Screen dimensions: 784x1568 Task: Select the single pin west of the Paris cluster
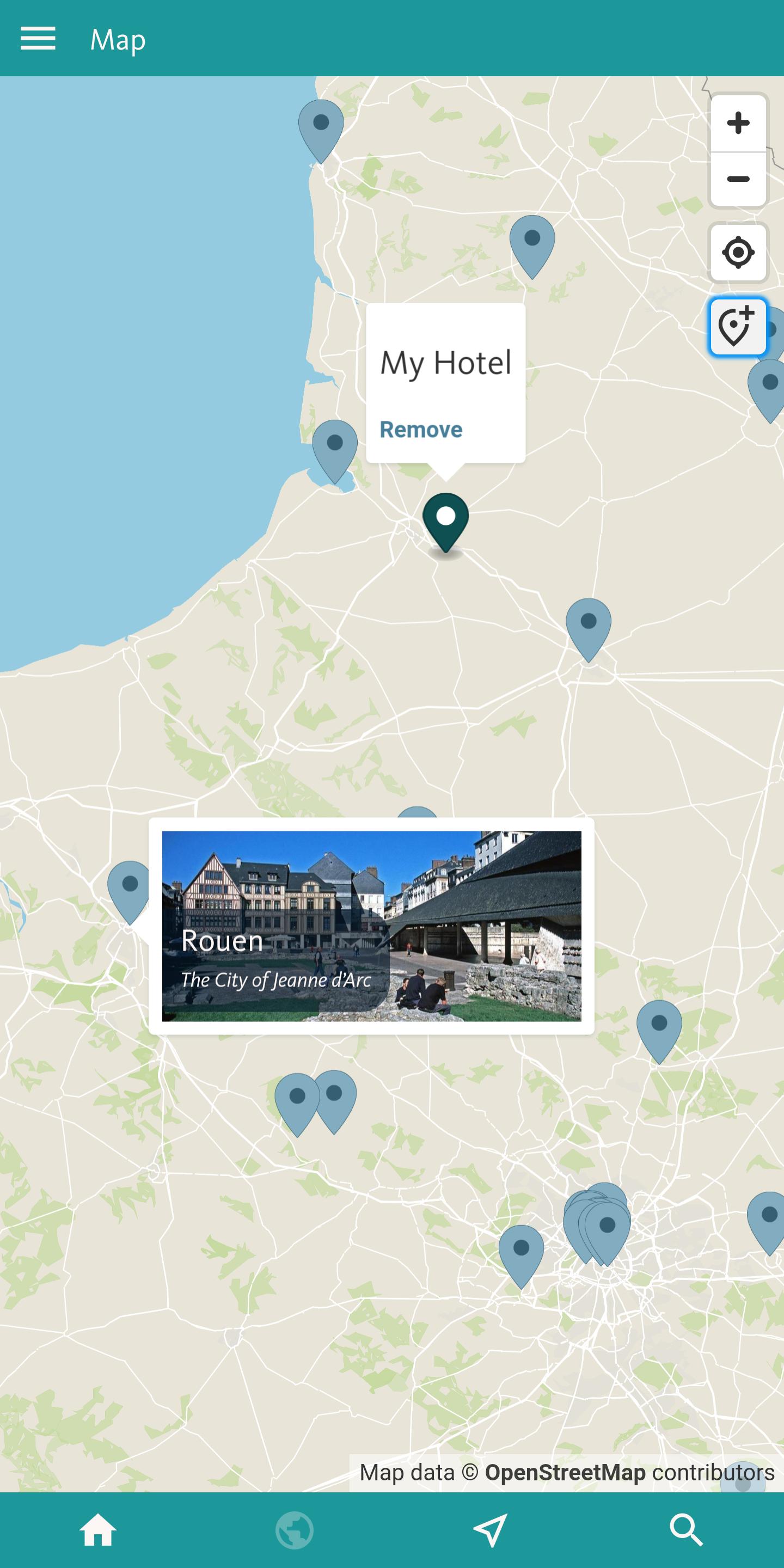click(521, 1257)
